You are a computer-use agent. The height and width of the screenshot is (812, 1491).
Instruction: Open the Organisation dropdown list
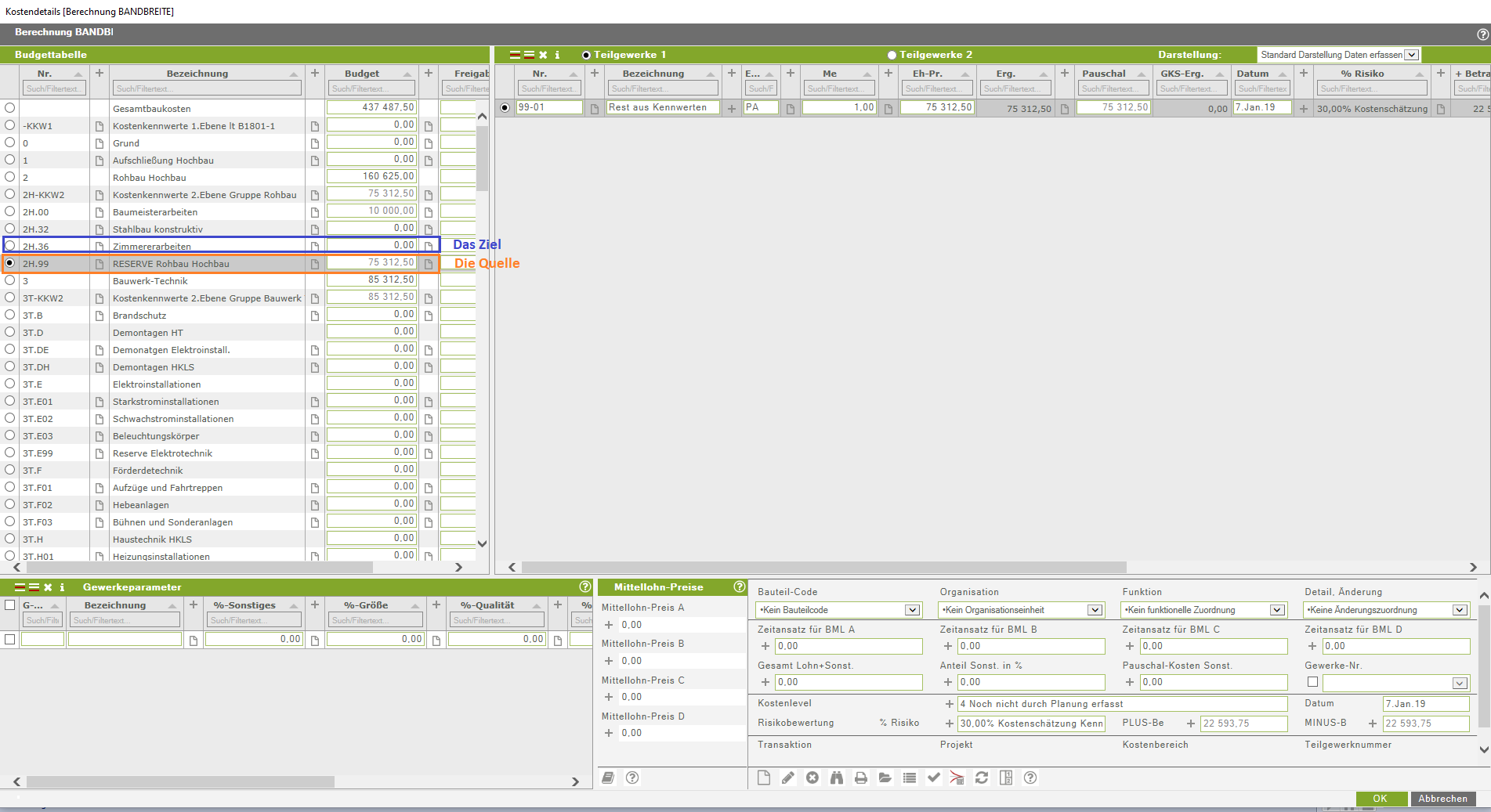pos(1095,610)
